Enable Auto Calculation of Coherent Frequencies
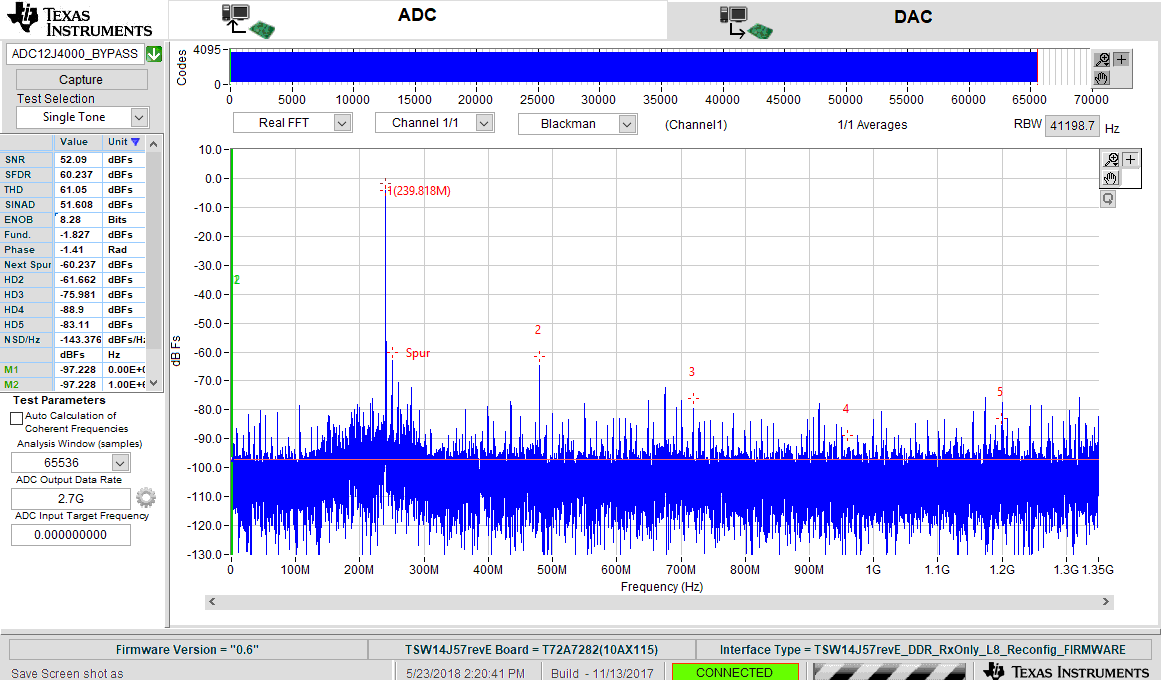Screen dimensions: 1161x680 point(16,419)
